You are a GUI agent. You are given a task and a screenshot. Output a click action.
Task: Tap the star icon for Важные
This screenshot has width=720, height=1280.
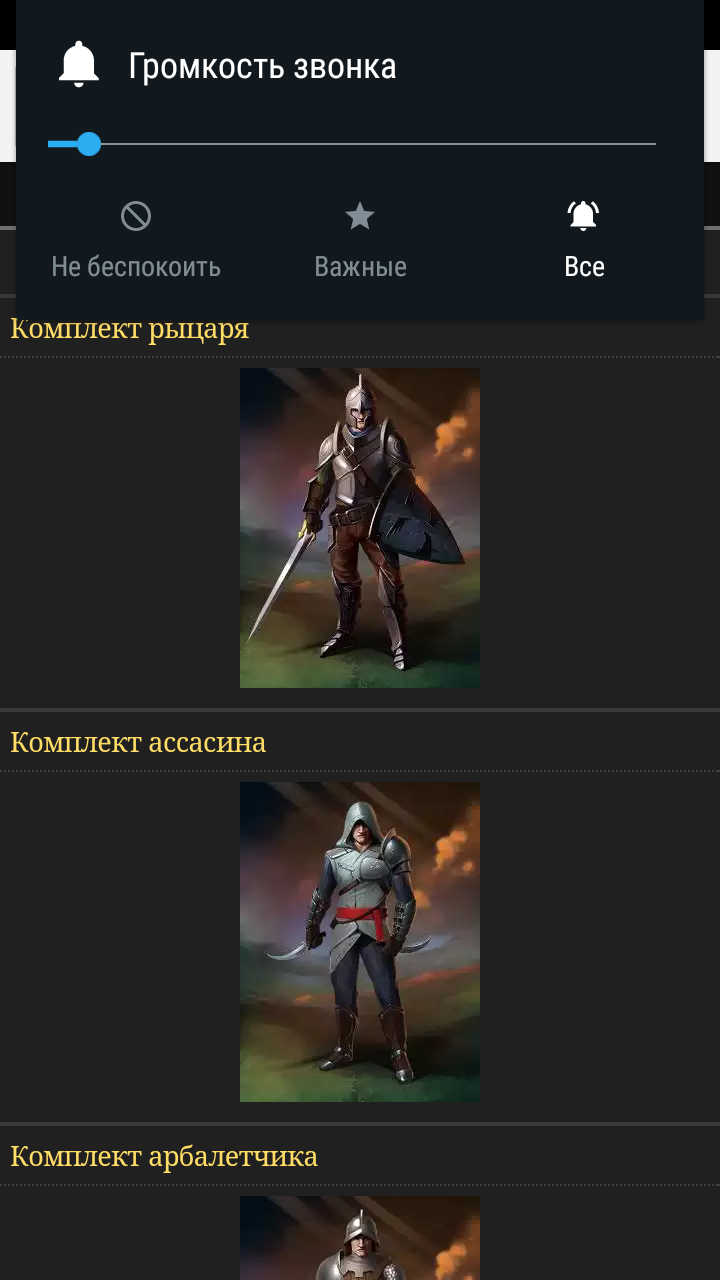pyautogui.click(x=360, y=216)
